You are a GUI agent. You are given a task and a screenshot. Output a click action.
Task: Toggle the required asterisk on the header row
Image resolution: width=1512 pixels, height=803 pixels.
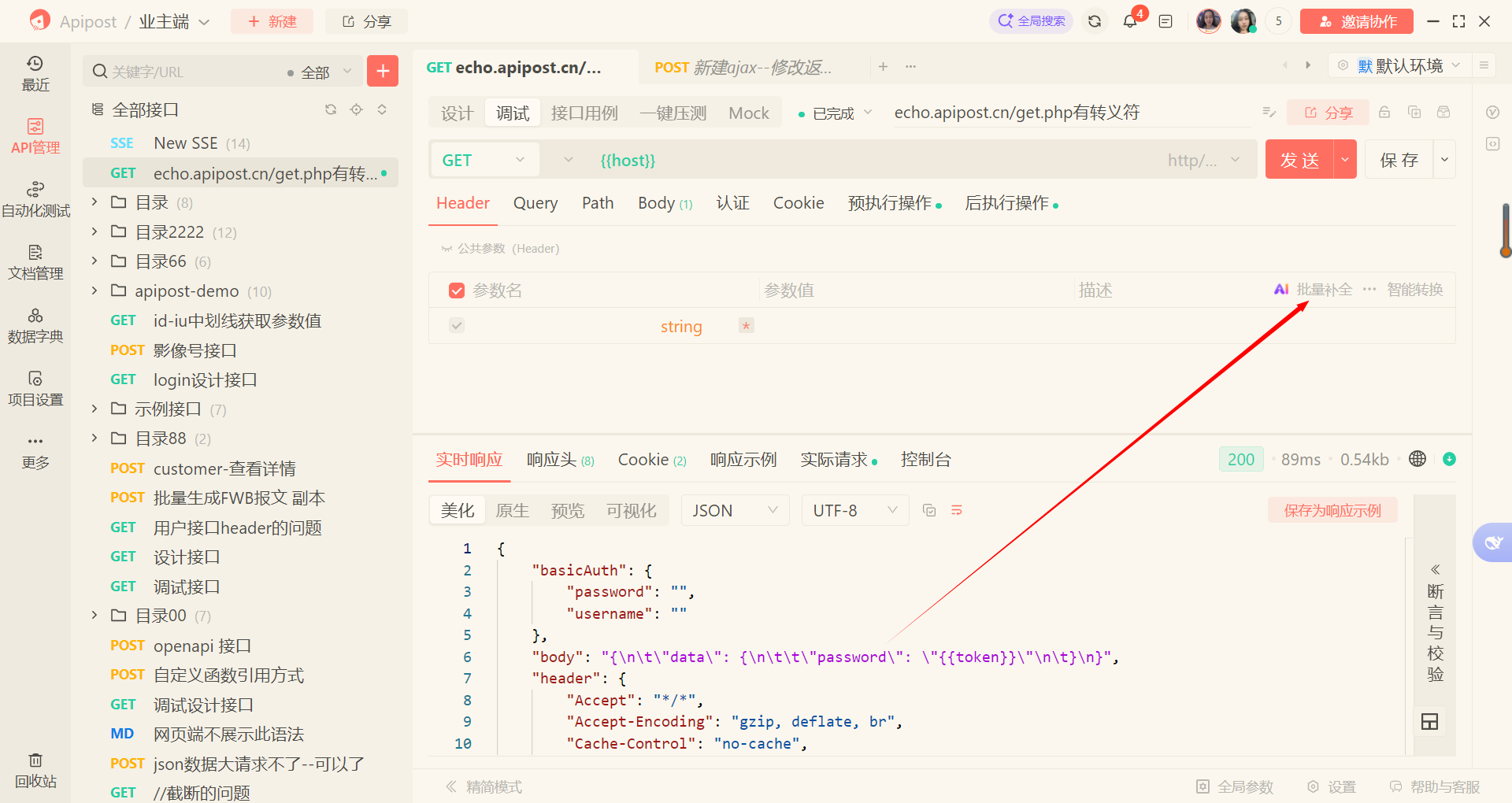(747, 325)
